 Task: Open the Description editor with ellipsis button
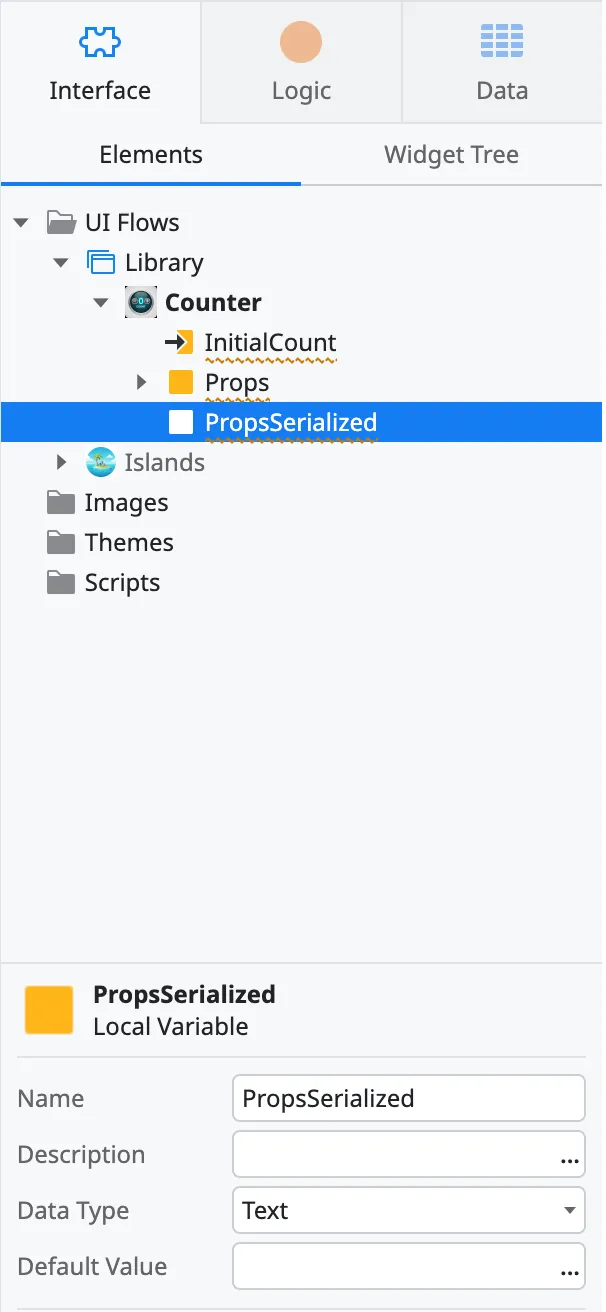click(571, 1154)
